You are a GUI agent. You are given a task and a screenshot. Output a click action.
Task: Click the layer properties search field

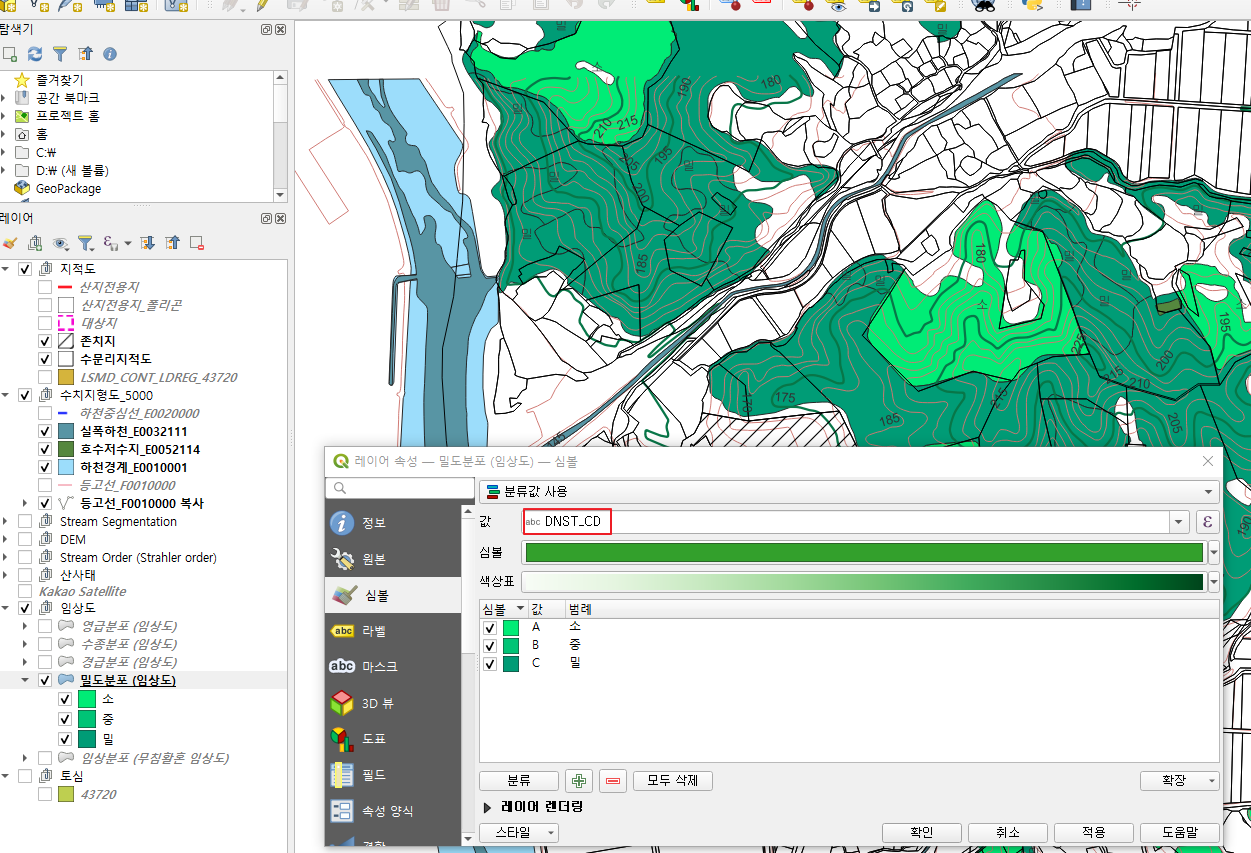pos(400,488)
